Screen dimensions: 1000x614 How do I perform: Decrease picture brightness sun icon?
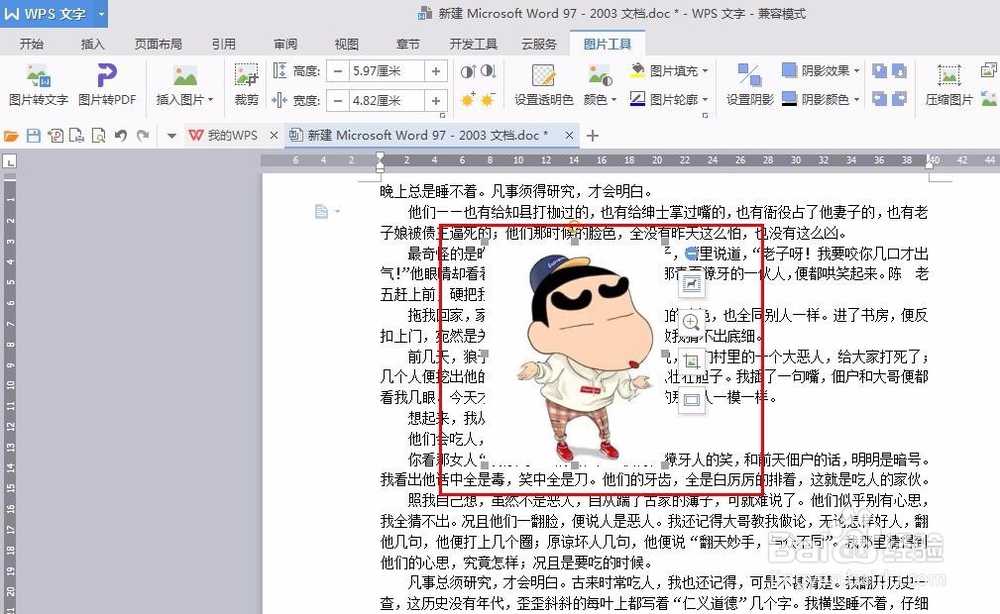click(488, 99)
